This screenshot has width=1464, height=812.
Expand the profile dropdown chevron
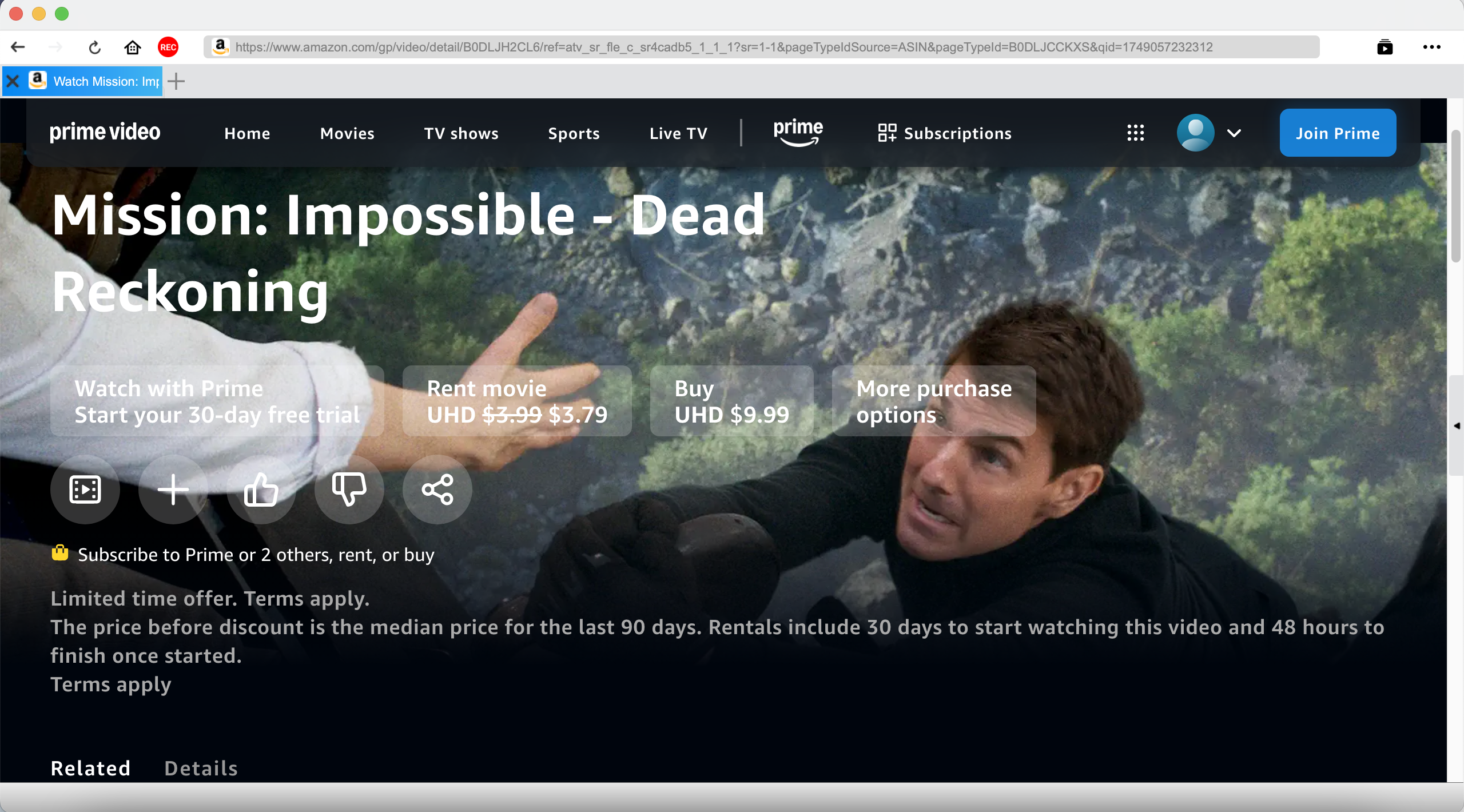tap(1234, 133)
